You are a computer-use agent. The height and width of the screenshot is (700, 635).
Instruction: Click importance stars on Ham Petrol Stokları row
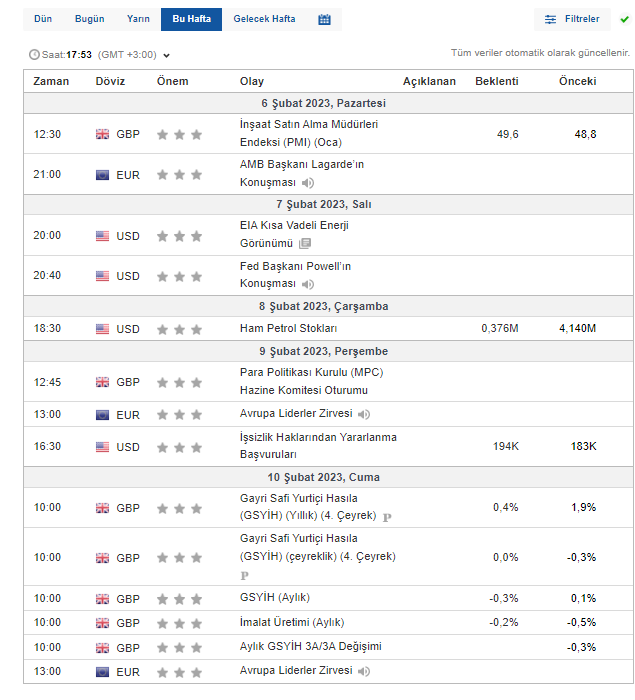tap(180, 329)
